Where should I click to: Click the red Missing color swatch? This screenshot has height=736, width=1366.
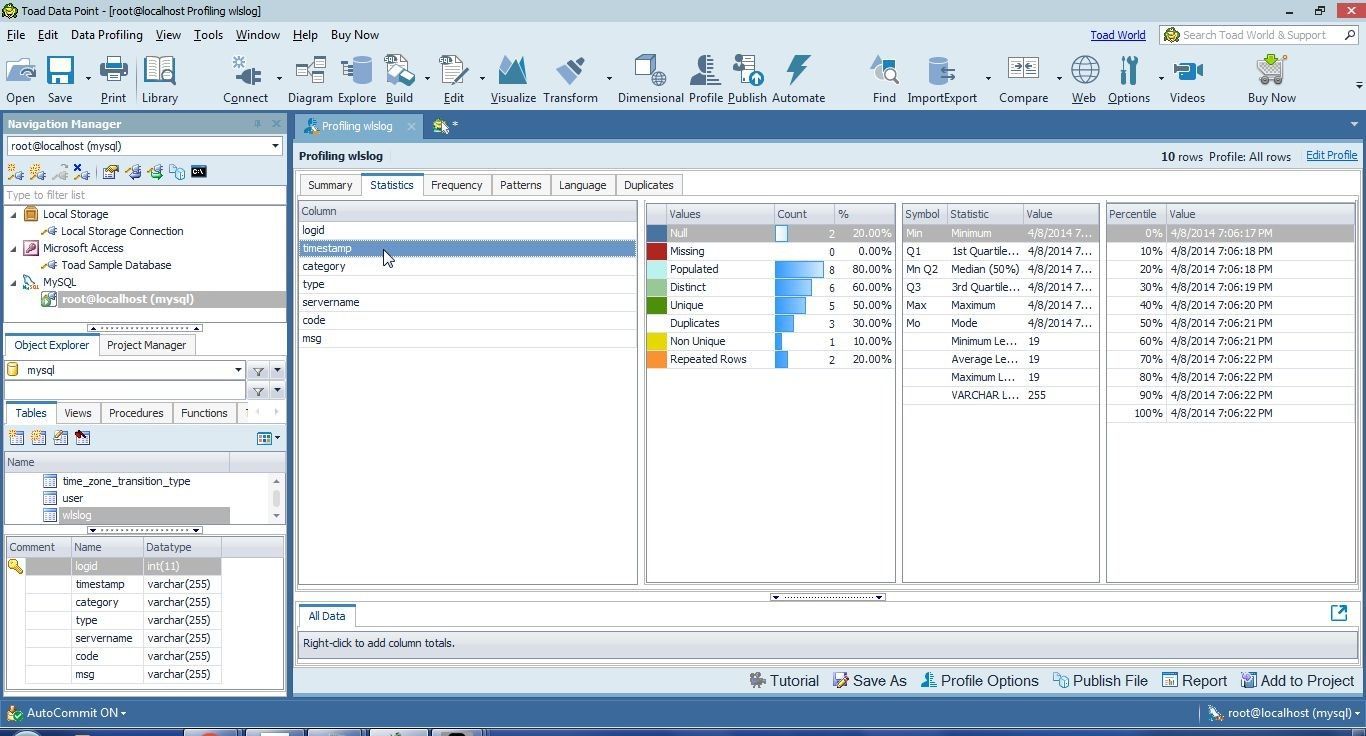[x=657, y=251]
